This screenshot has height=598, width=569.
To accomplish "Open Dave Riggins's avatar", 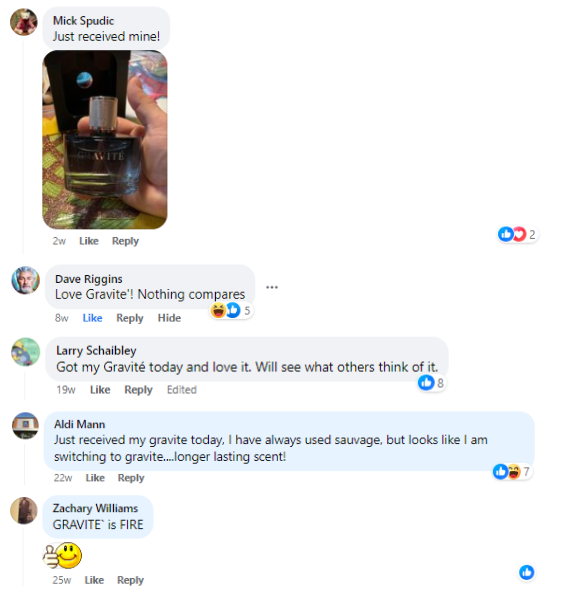I will [x=26, y=280].
